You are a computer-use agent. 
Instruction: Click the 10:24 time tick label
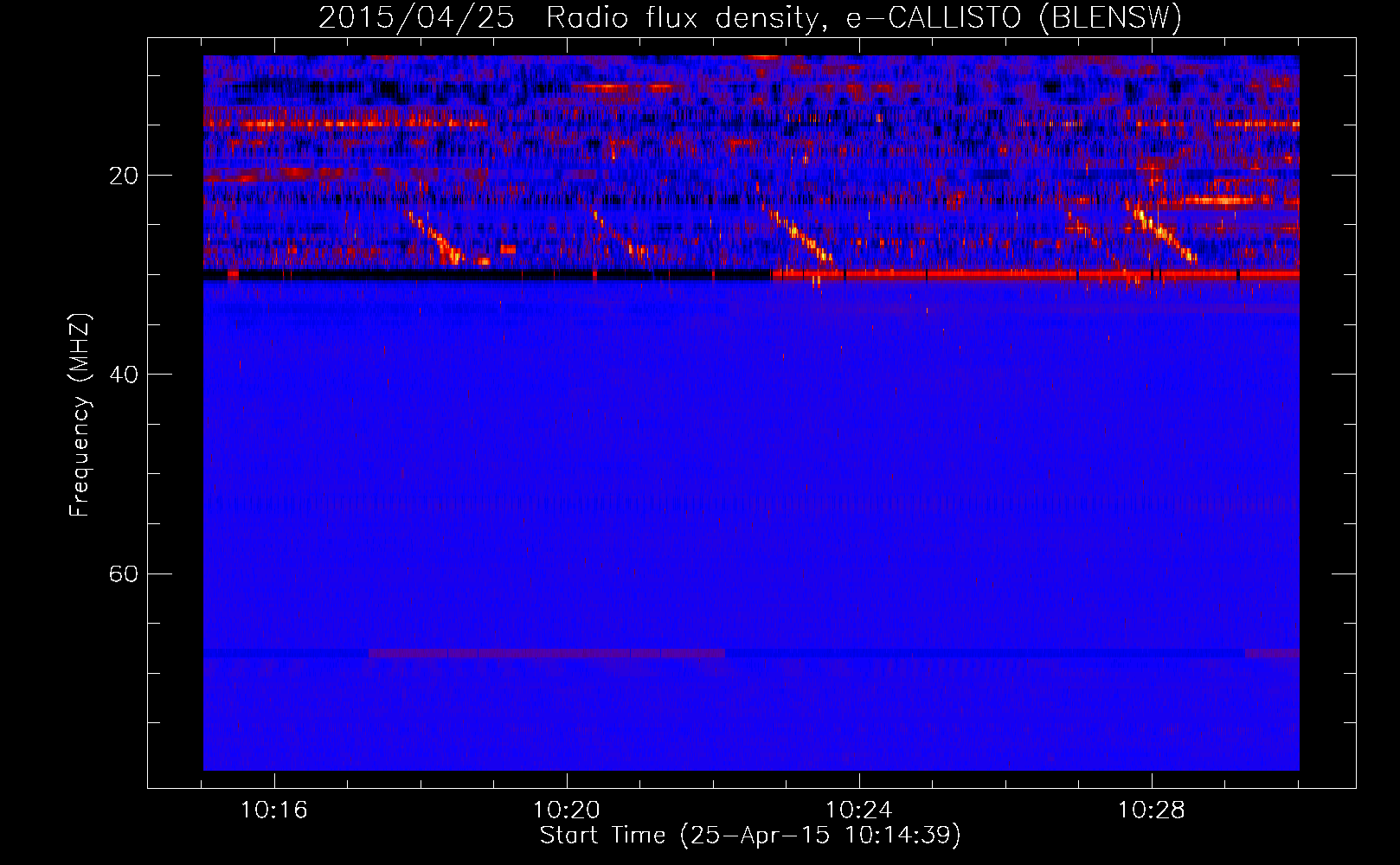859,811
